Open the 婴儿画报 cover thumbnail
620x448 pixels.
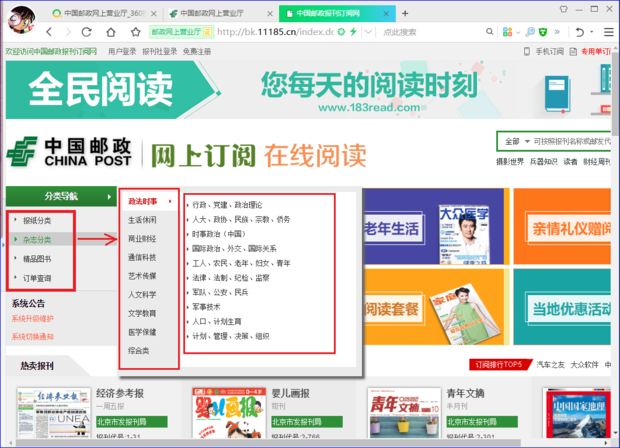[x=229, y=413]
